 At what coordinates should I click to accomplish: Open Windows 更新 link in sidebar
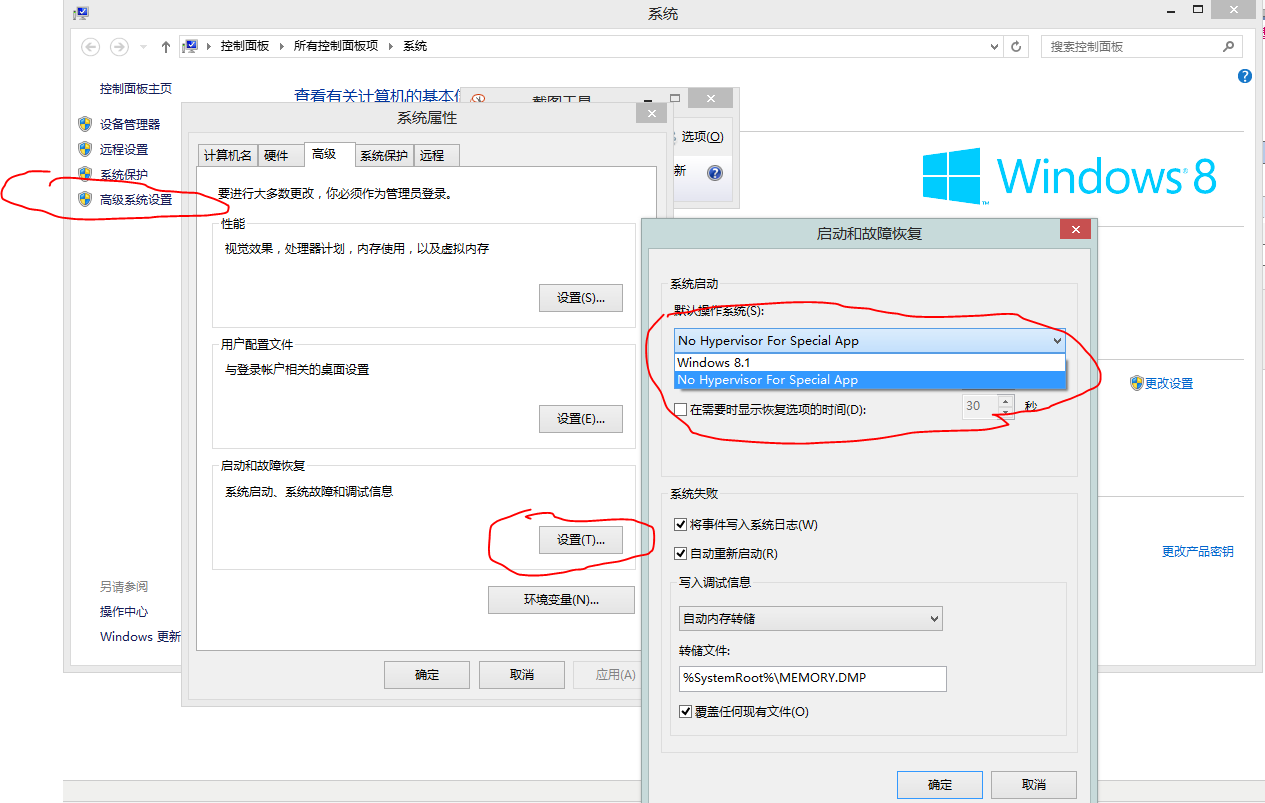pyautogui.click(x=140, y=636)
